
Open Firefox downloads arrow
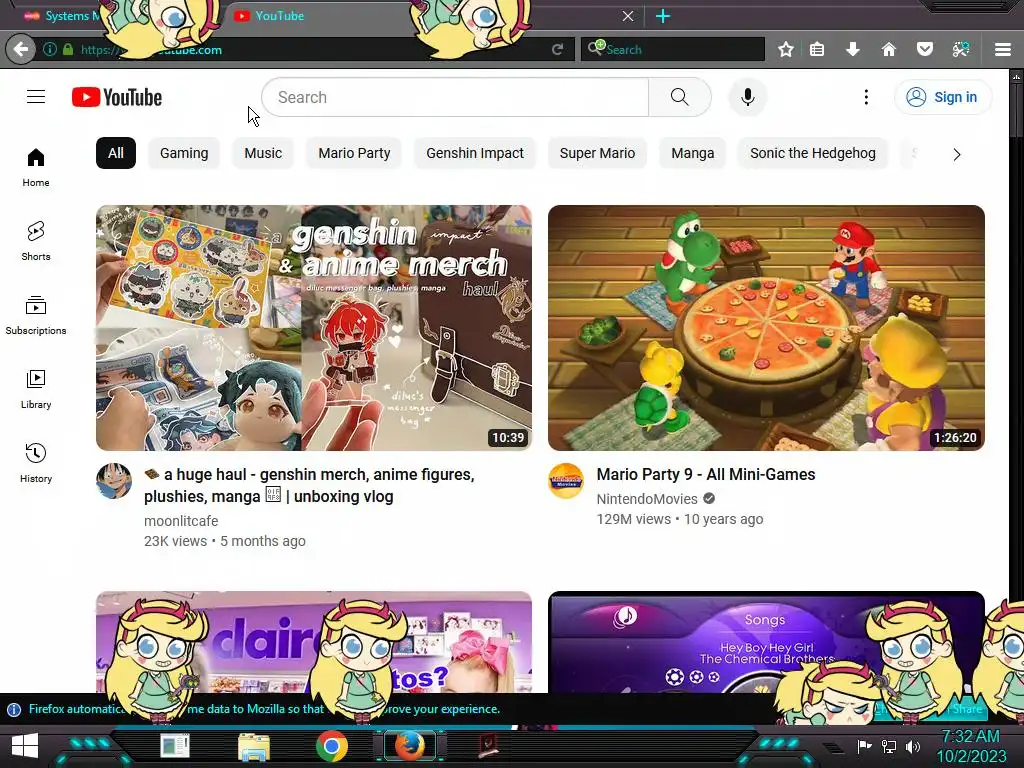click(x=852, y=49)
